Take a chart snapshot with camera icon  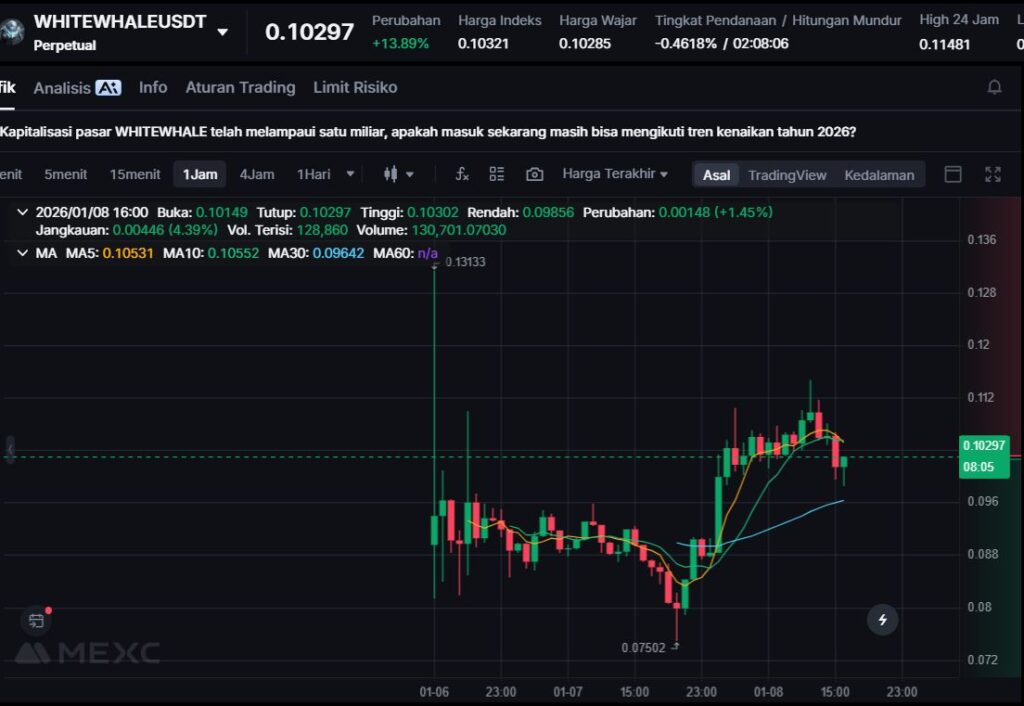click(534, 174)
